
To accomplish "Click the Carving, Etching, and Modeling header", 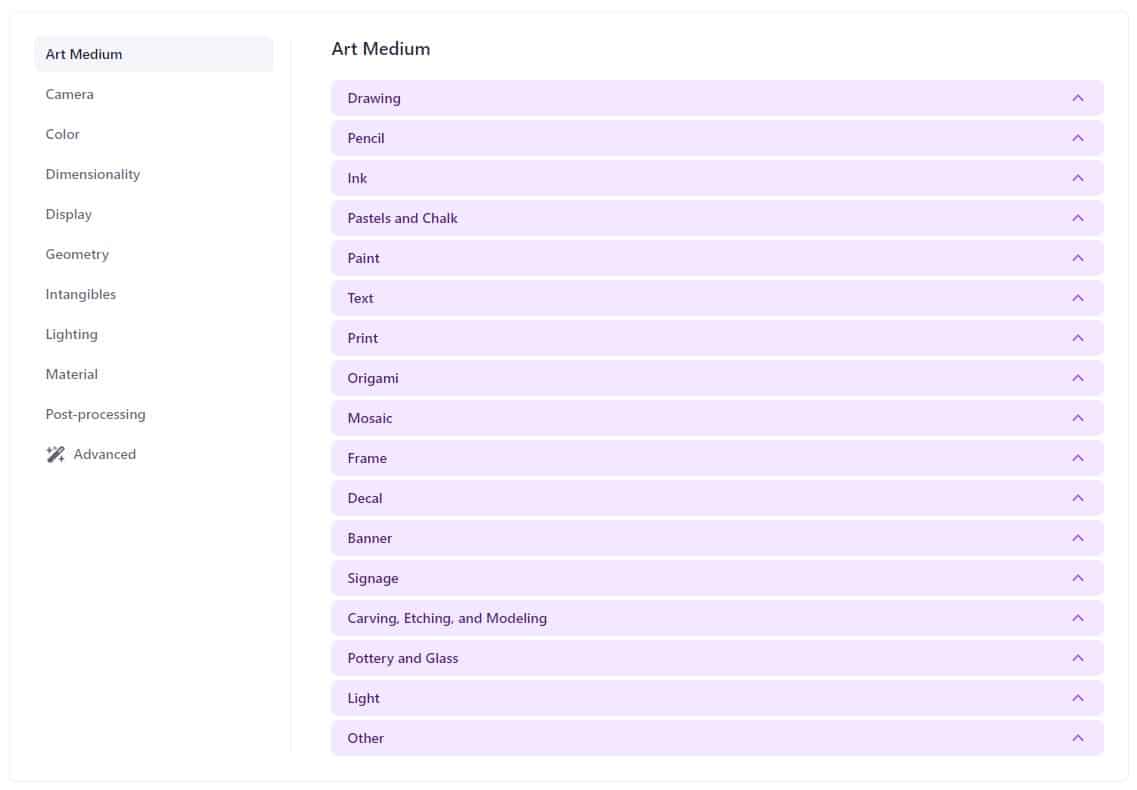I will coord(447,618).
